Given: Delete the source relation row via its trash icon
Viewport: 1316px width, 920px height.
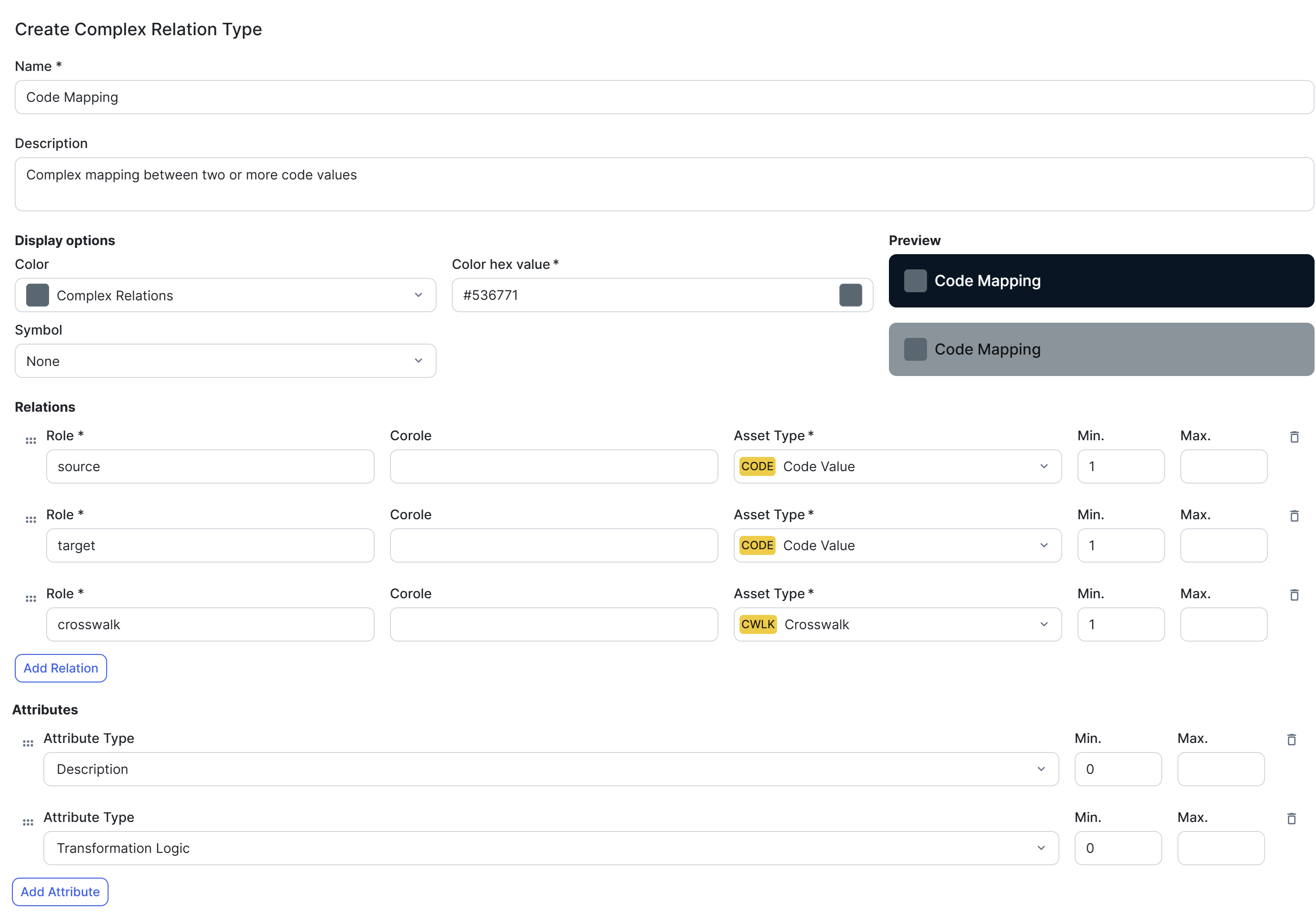Looking at the screenshot, I should (x=1294, y=437).
